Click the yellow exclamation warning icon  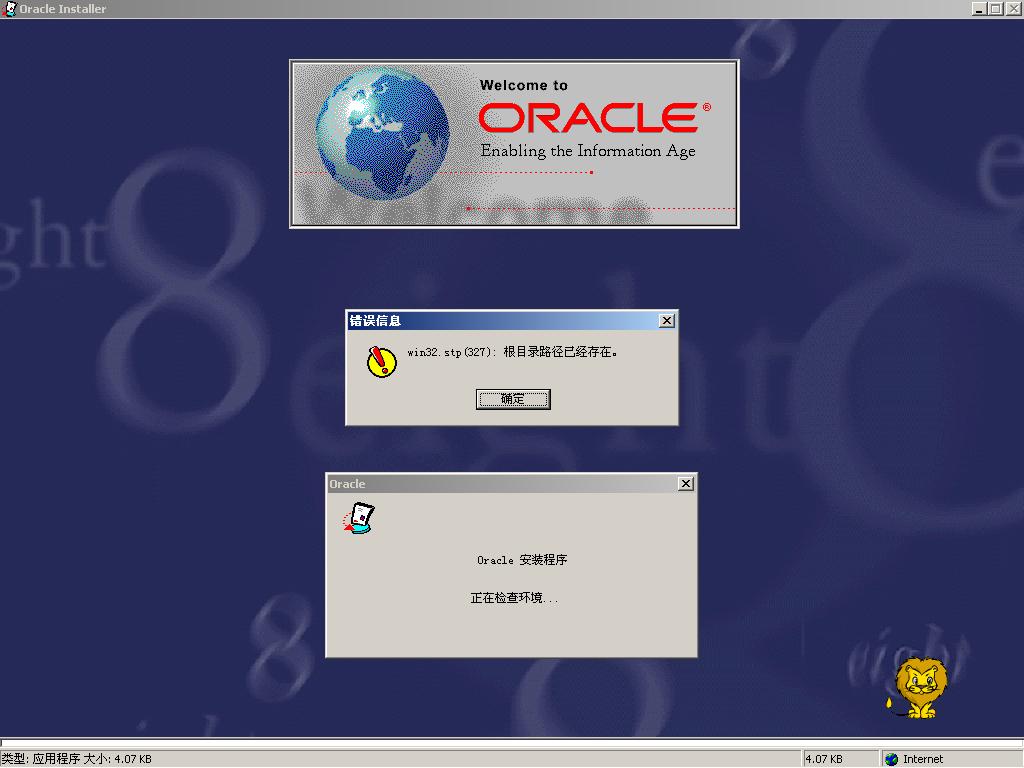point(381,361)
